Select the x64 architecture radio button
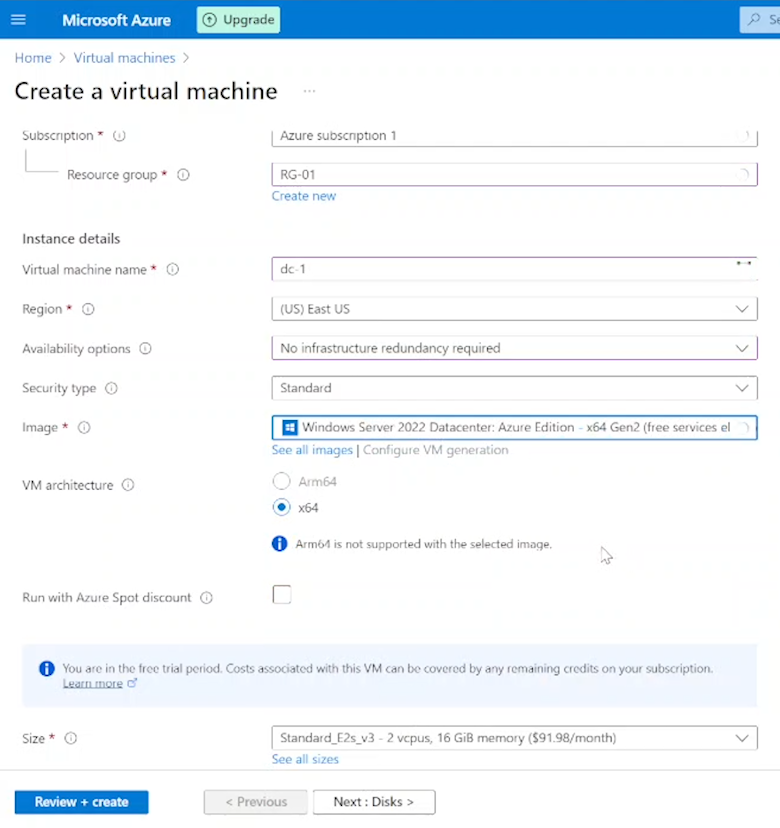The width and height of the screenshot is (780, 828). click(281, 507)
